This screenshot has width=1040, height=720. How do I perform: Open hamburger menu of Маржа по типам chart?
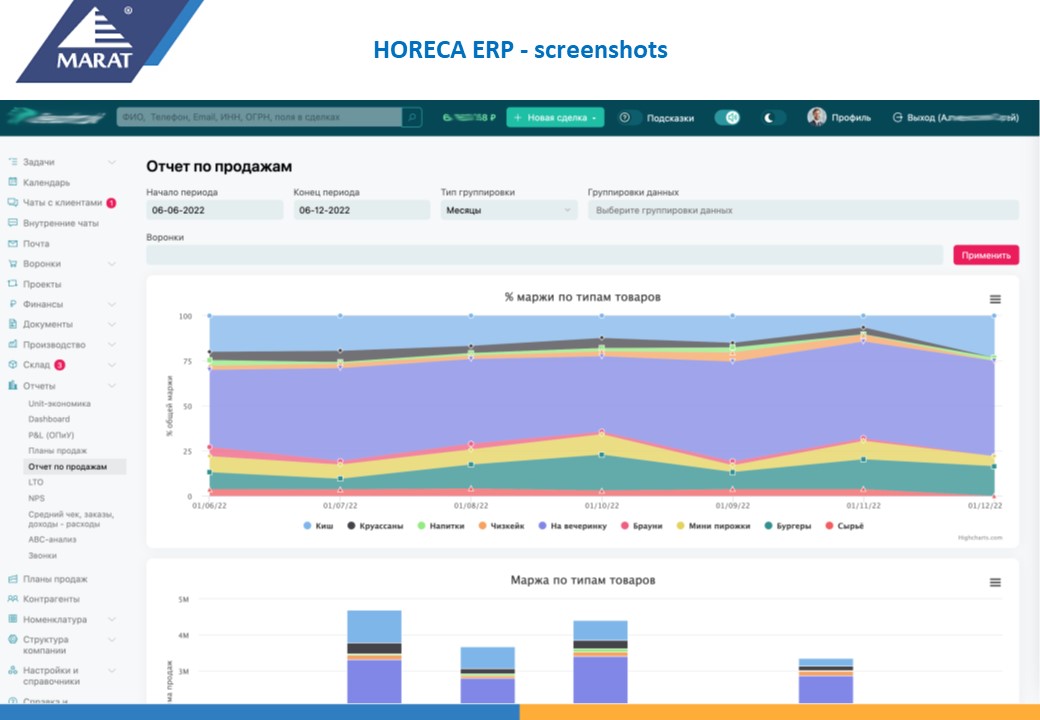995,582
